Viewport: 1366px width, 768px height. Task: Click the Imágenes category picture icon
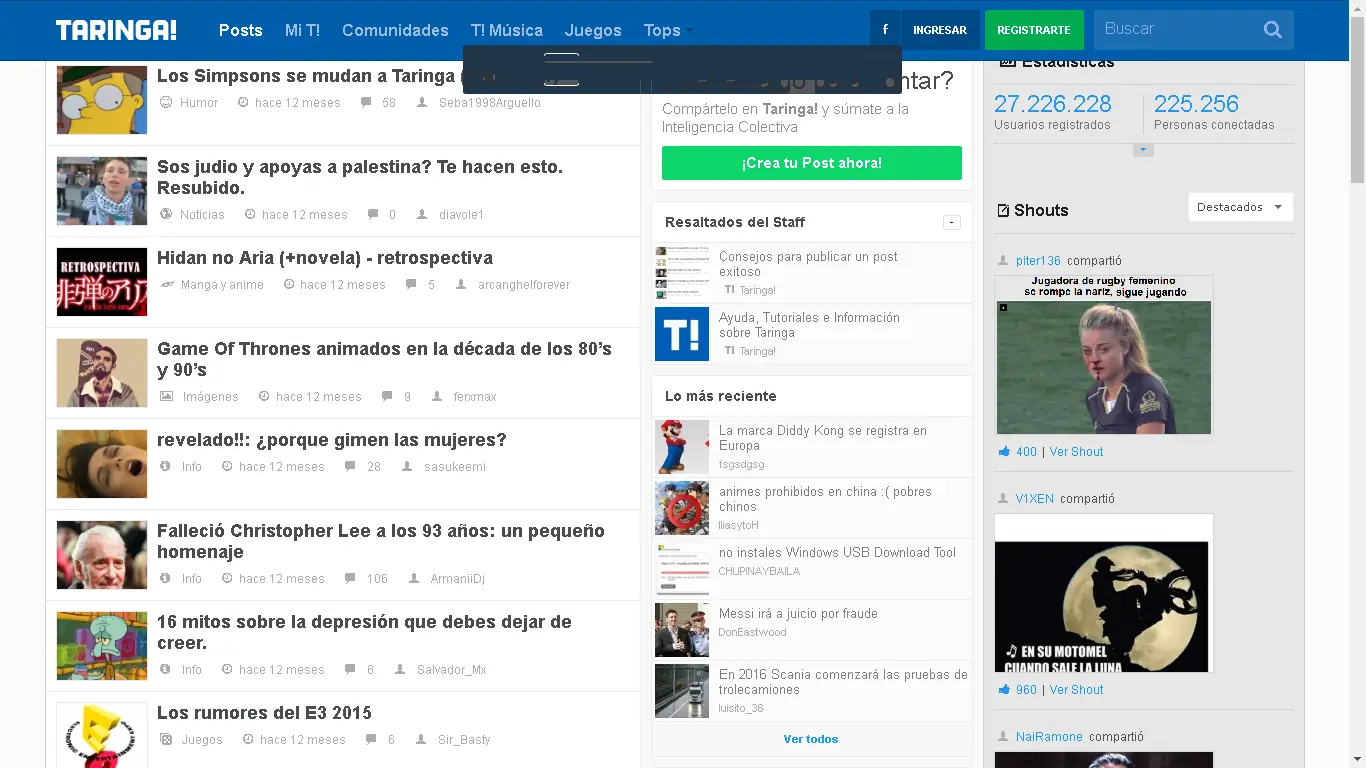167,396
